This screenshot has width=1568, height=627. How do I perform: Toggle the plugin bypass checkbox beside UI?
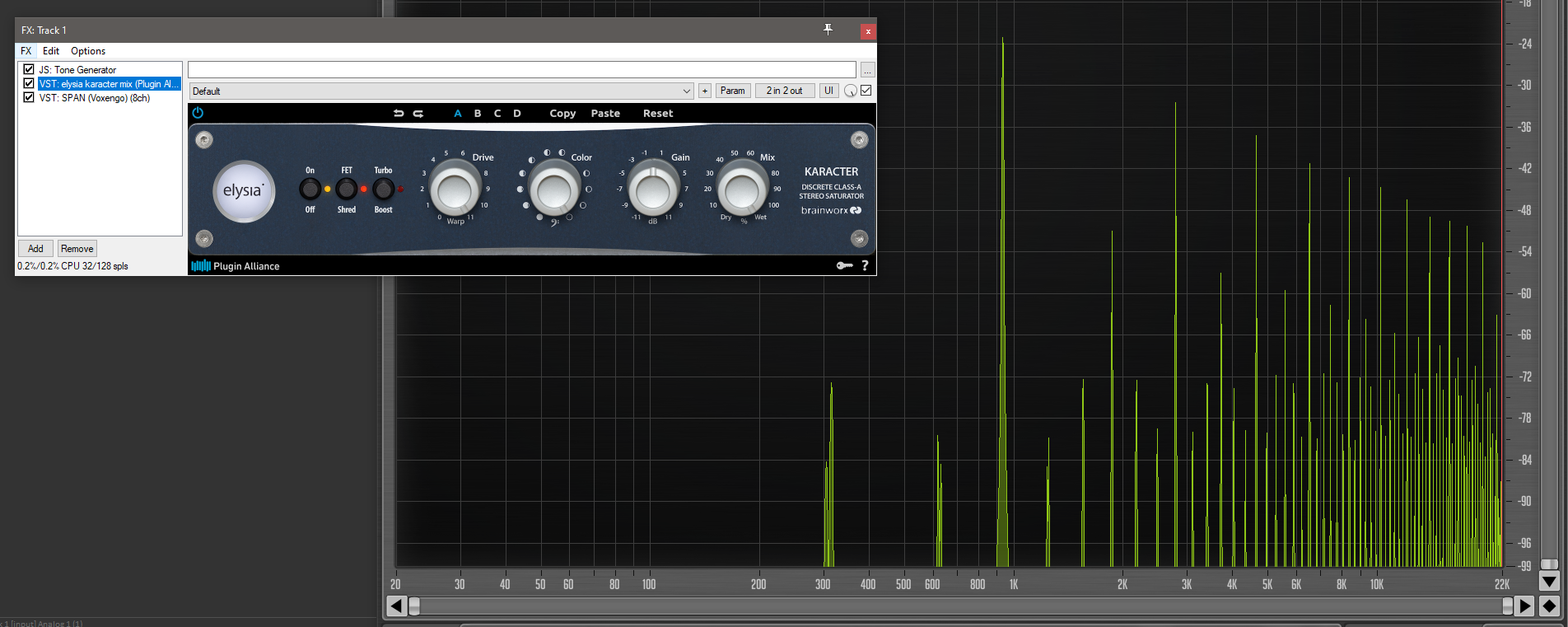click(866, 91)
